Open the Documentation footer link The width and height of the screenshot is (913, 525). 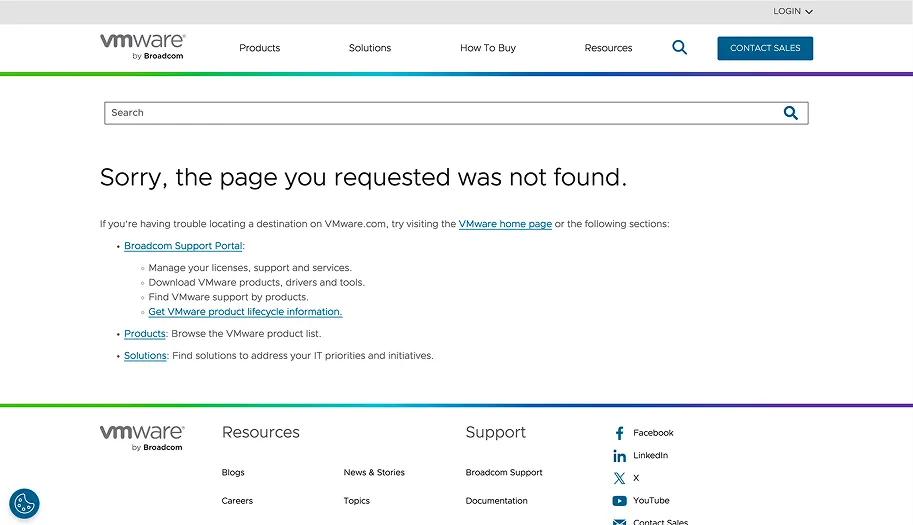(496, 501)
